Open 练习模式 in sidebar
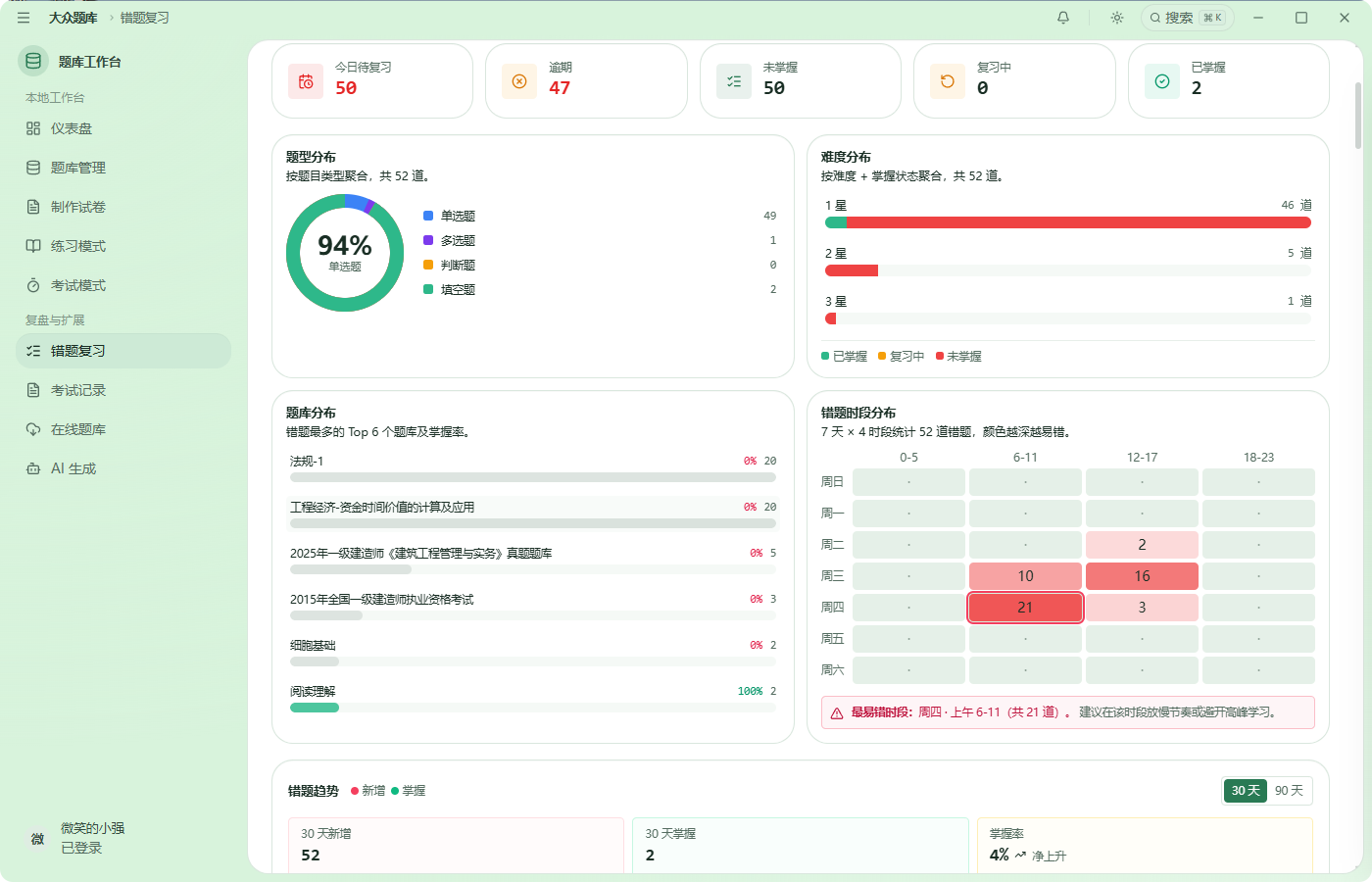The image size is (1372, 882). click(x=123, y=246)
